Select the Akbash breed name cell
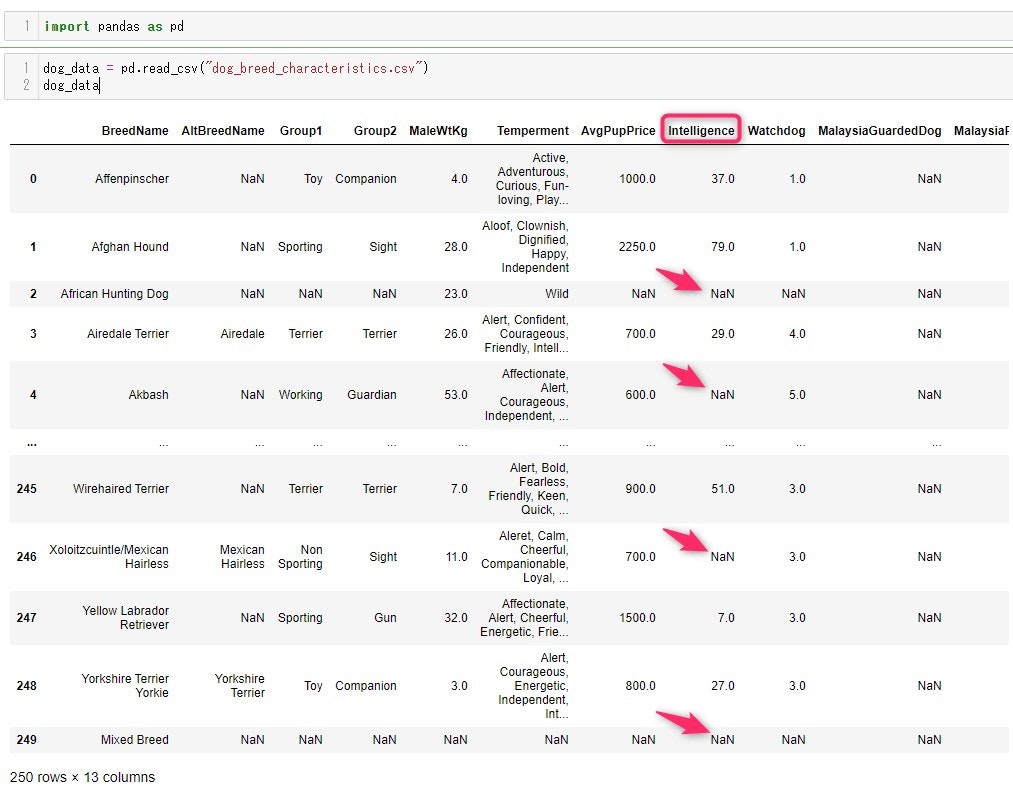 click(149, 395)
